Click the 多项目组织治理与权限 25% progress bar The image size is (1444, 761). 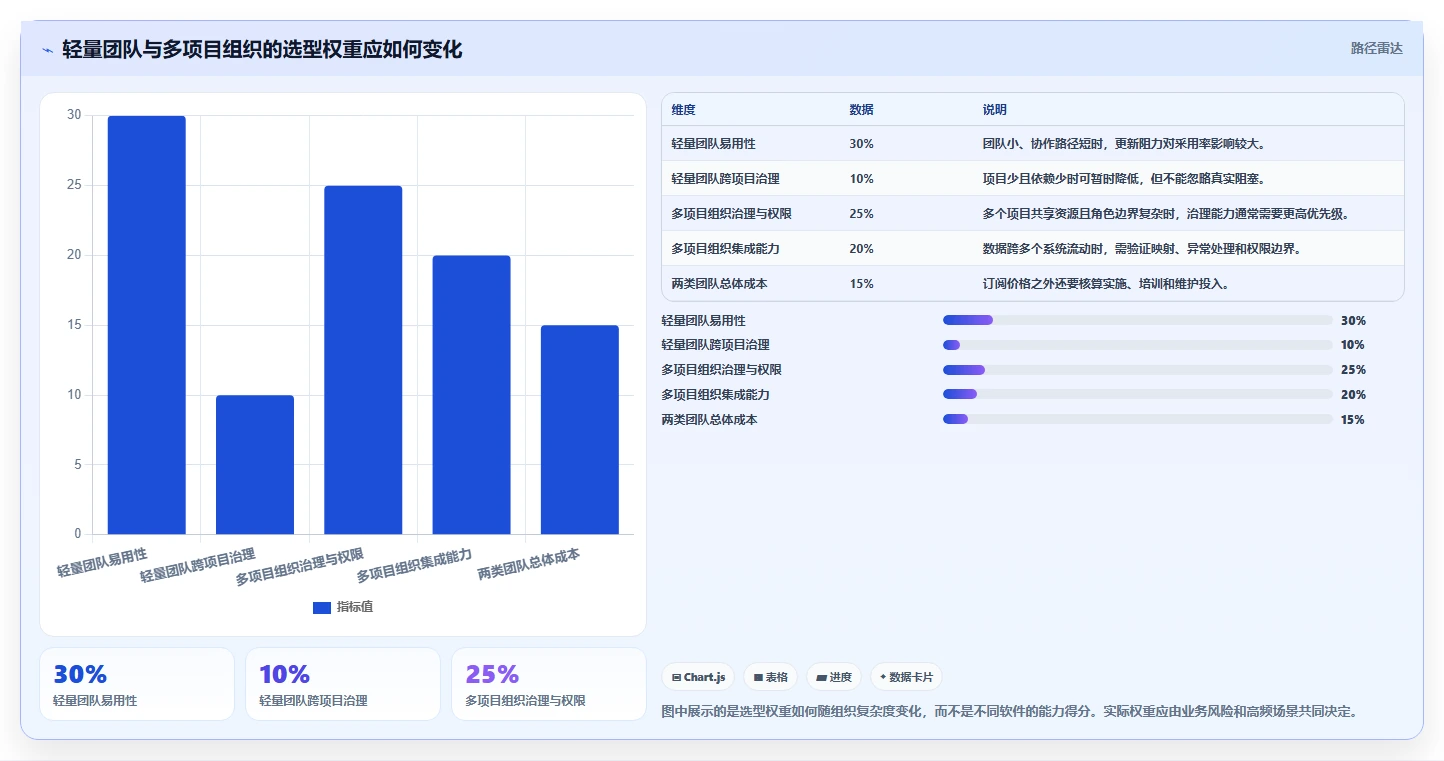tap(1138, 370)
